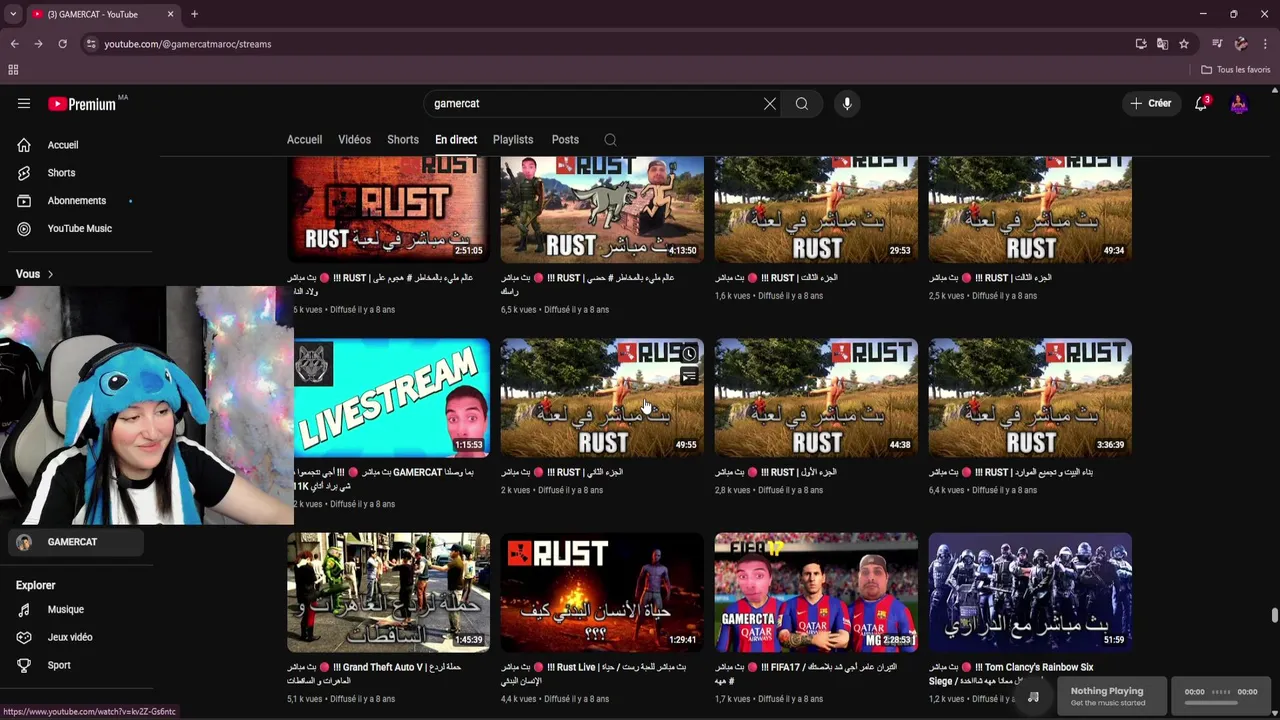
Task: Open the Tous les favoris bookmarks folder
Action: pyautogui.click(x=1235, y=70)
